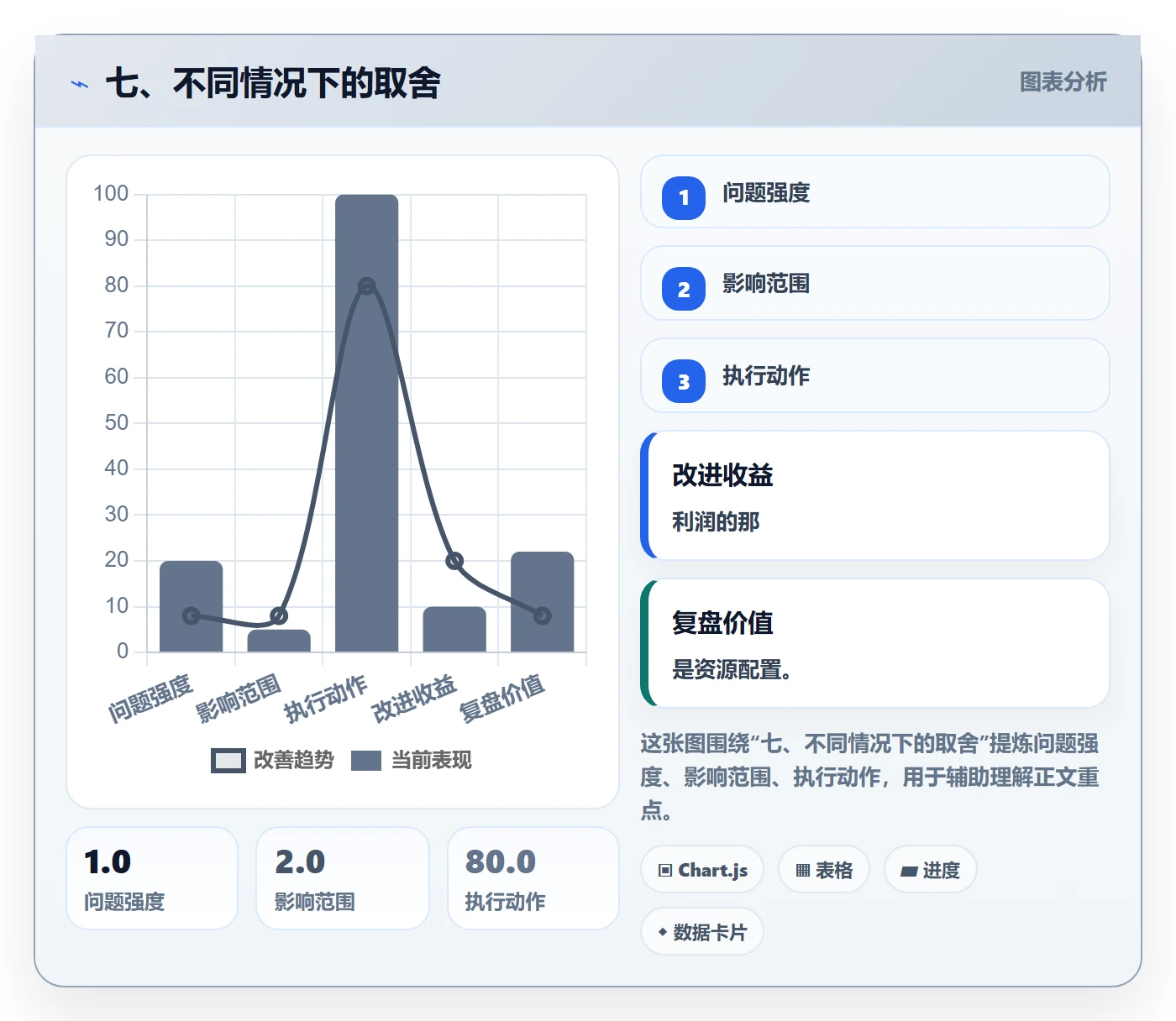Viewport: 1176px width, 1021px height.
Task: Click the 数据卡片 tag
Action: tap(702, 932)
